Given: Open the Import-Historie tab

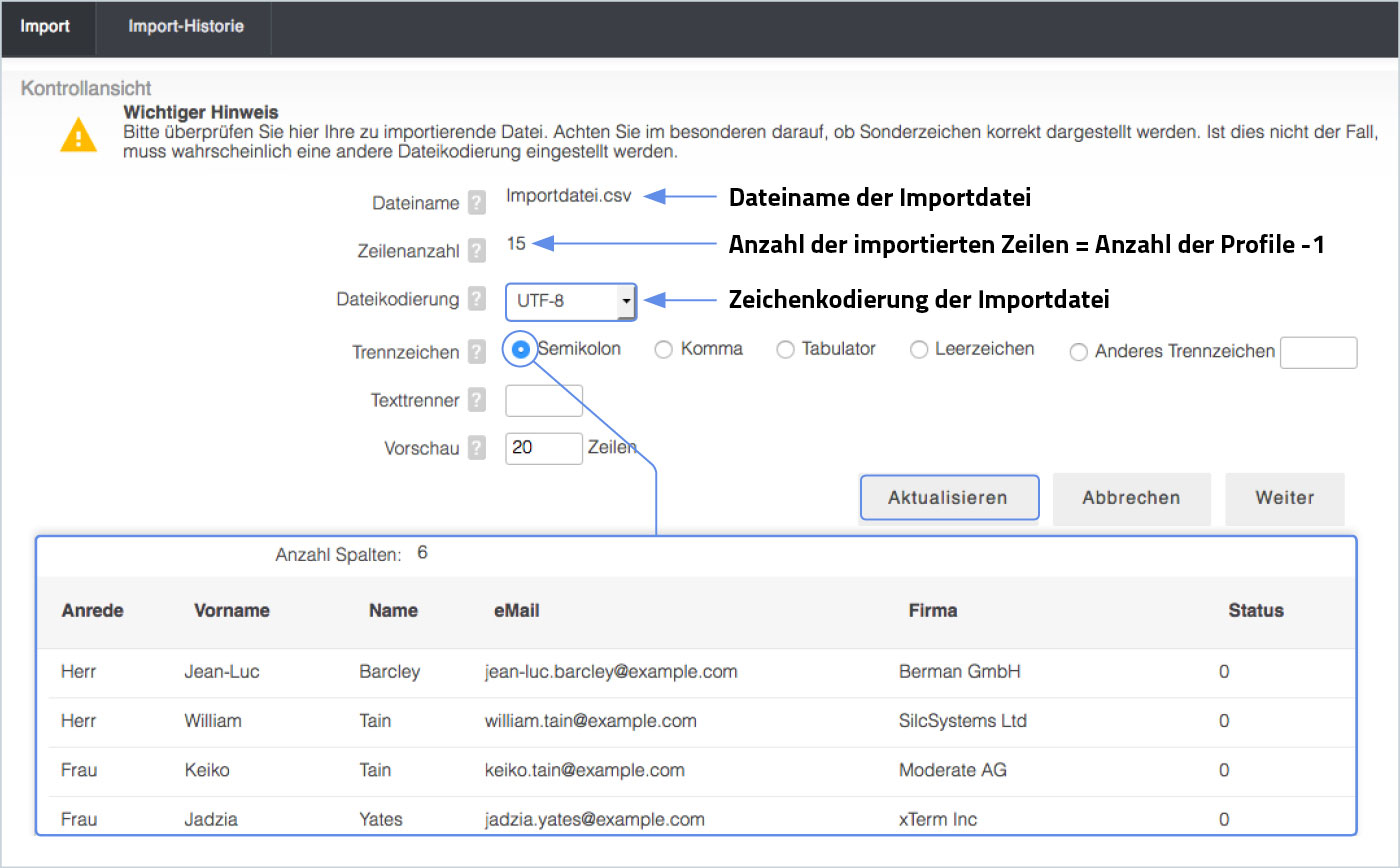Looking at the screenshot, I should pos(185,27).
